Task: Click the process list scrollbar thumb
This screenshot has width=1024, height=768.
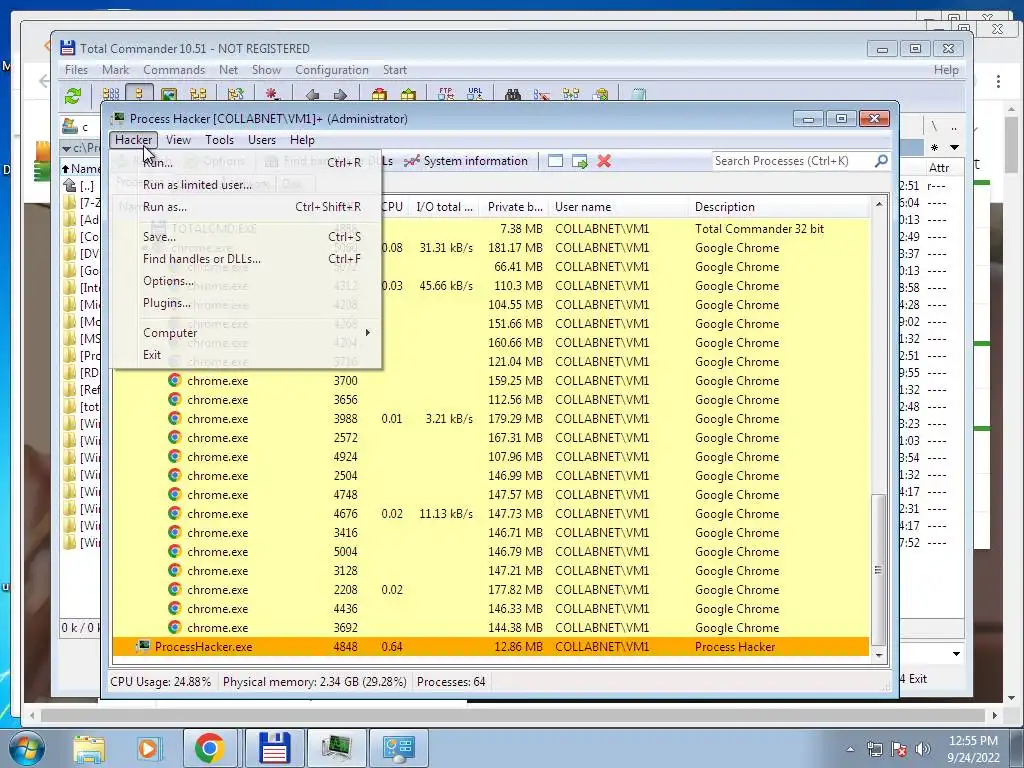Action: click(879, 569)
